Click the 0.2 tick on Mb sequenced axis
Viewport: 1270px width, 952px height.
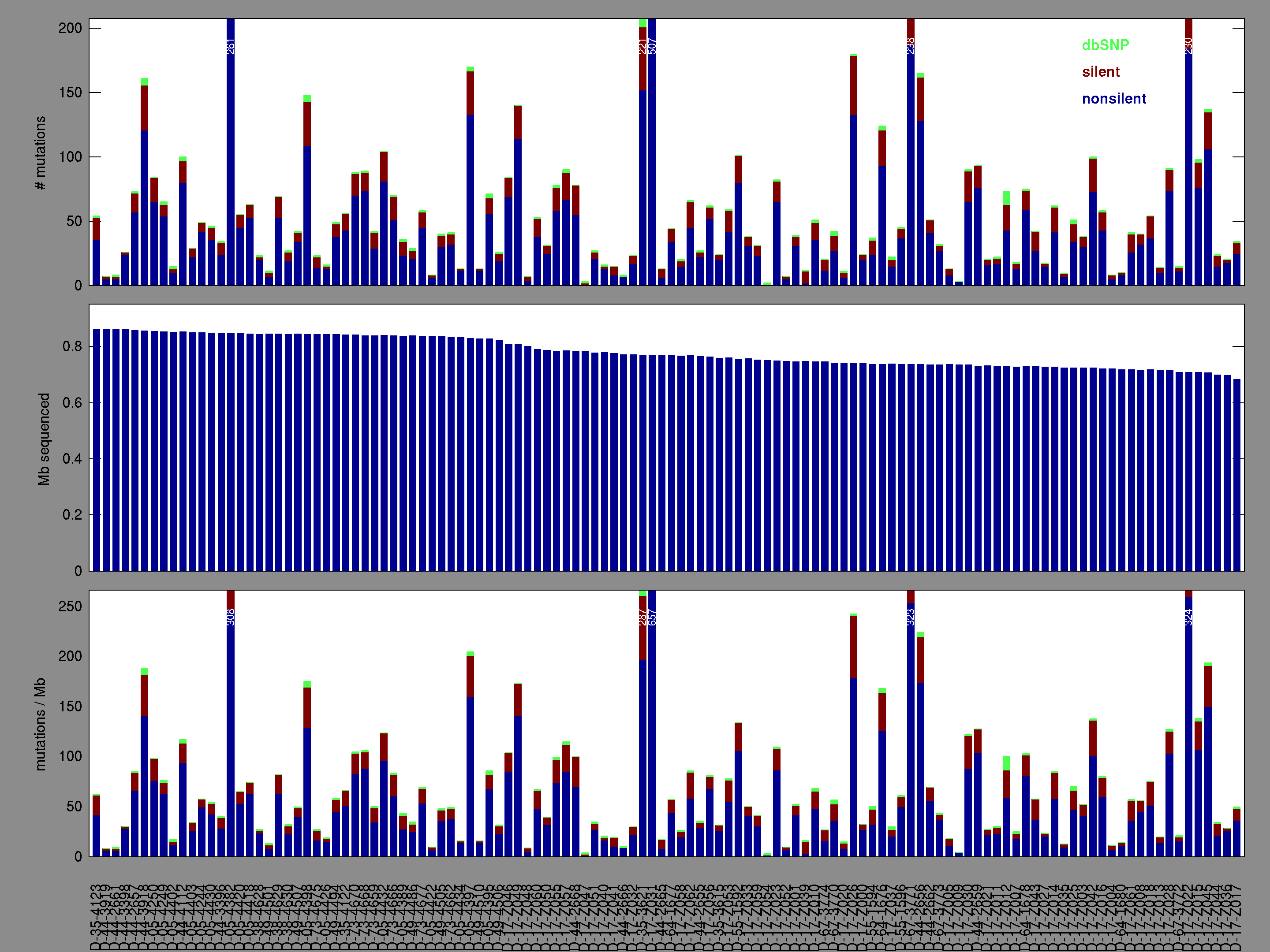72,515
